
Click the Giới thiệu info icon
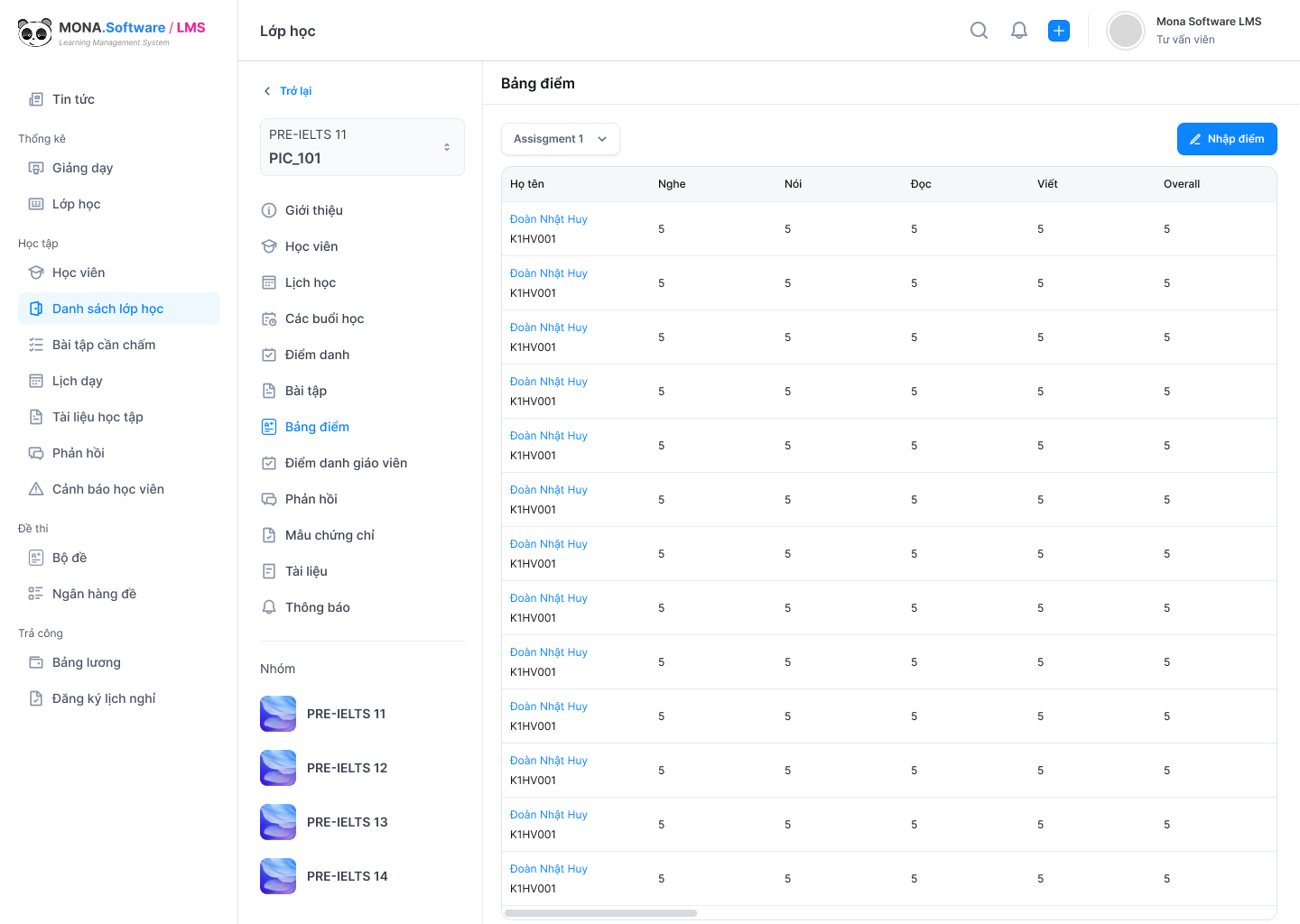click(x=269, y=210)
